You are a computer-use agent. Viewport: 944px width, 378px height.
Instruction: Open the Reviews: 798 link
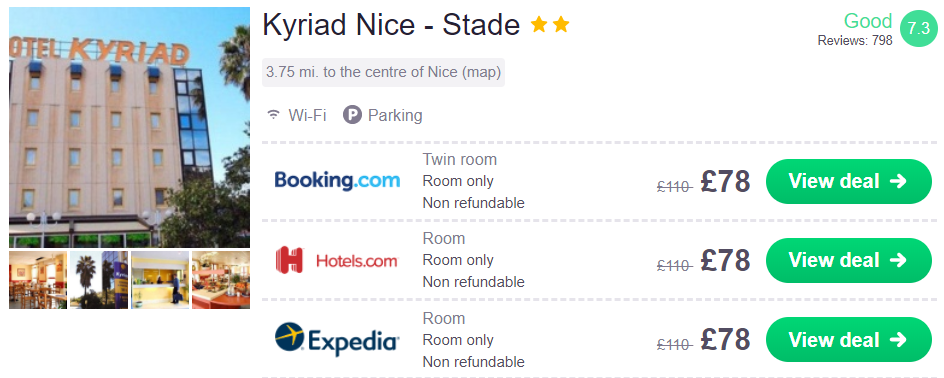pos(855,41)
